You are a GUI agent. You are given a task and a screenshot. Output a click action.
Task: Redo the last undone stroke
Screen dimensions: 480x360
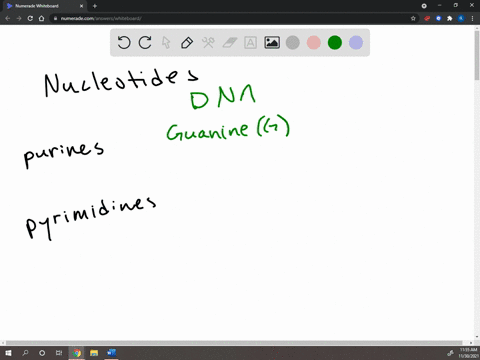click(145, 43)
